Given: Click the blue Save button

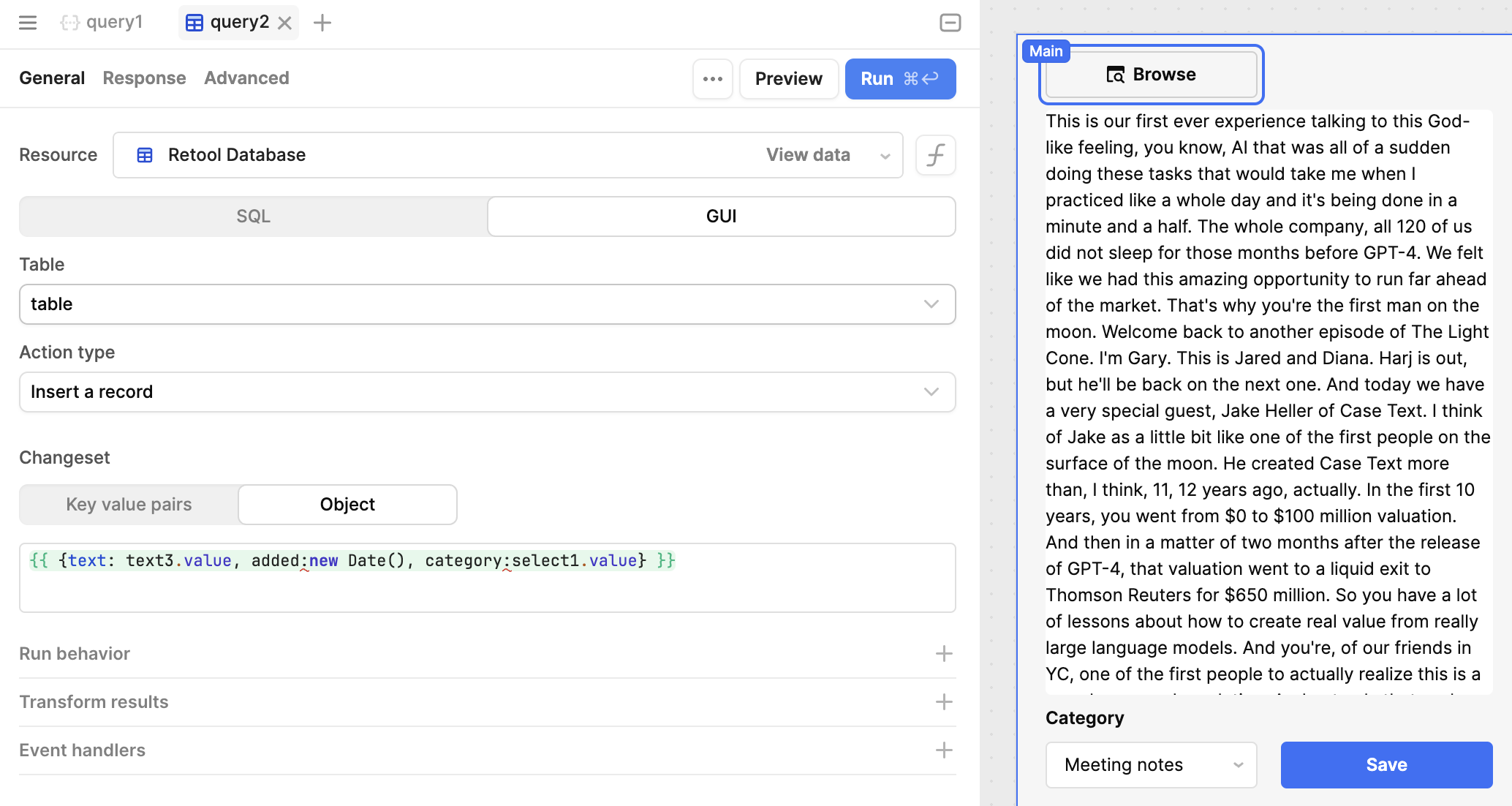Looking at the screenshot, I should point(1386,765).
